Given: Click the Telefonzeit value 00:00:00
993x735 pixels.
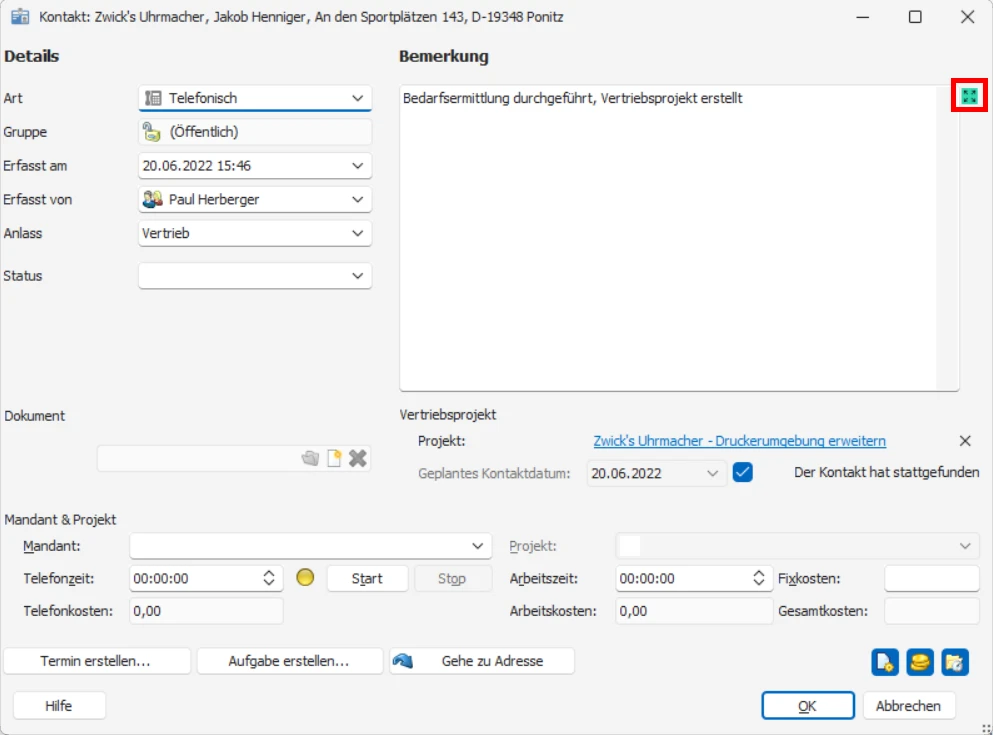Looking at the screenshot, I should pyautogui.click(x=161, y=579).
